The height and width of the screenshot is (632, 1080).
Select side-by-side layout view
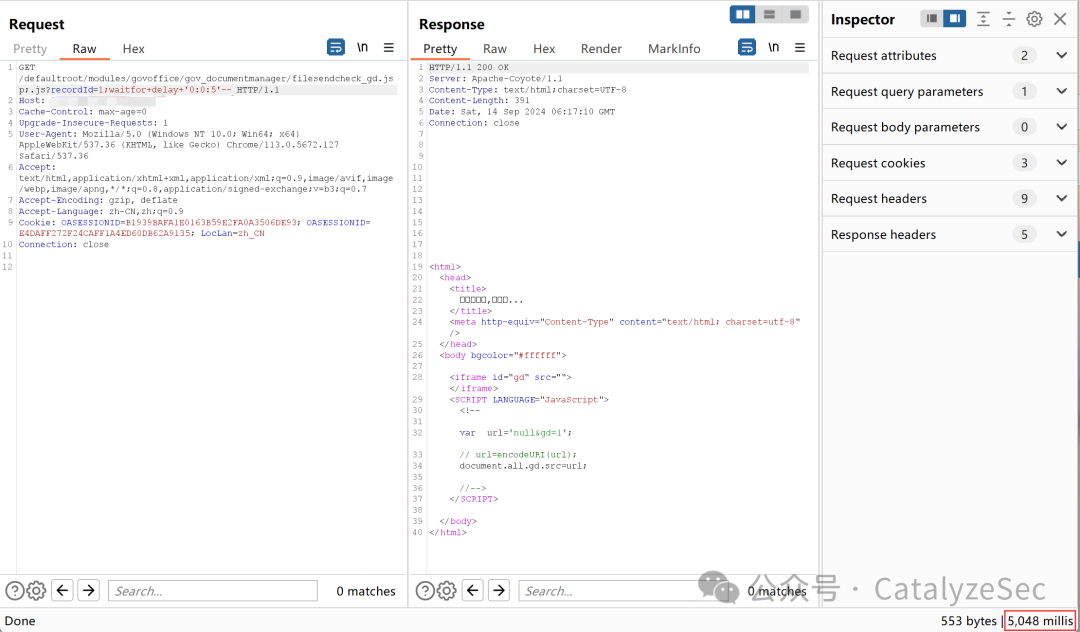(742, 14)
